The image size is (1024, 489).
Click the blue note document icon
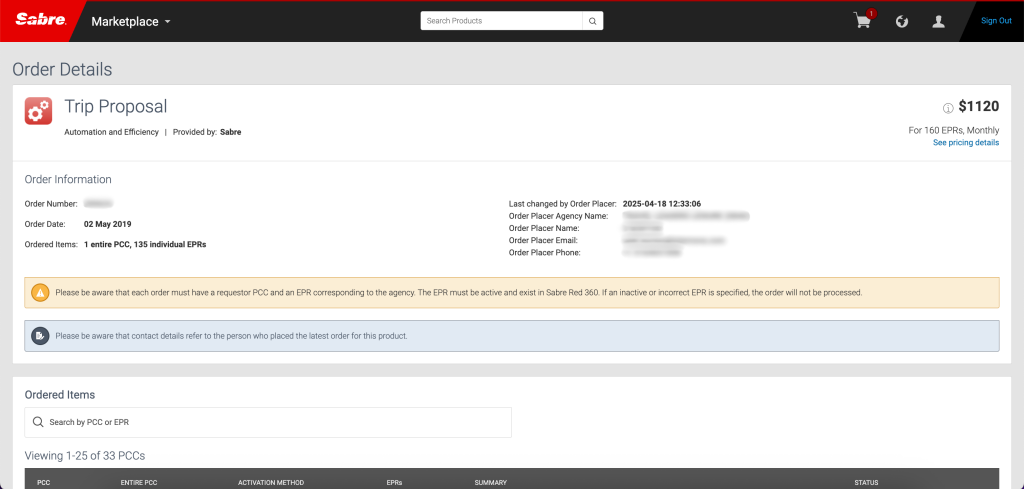click(40, 336)
